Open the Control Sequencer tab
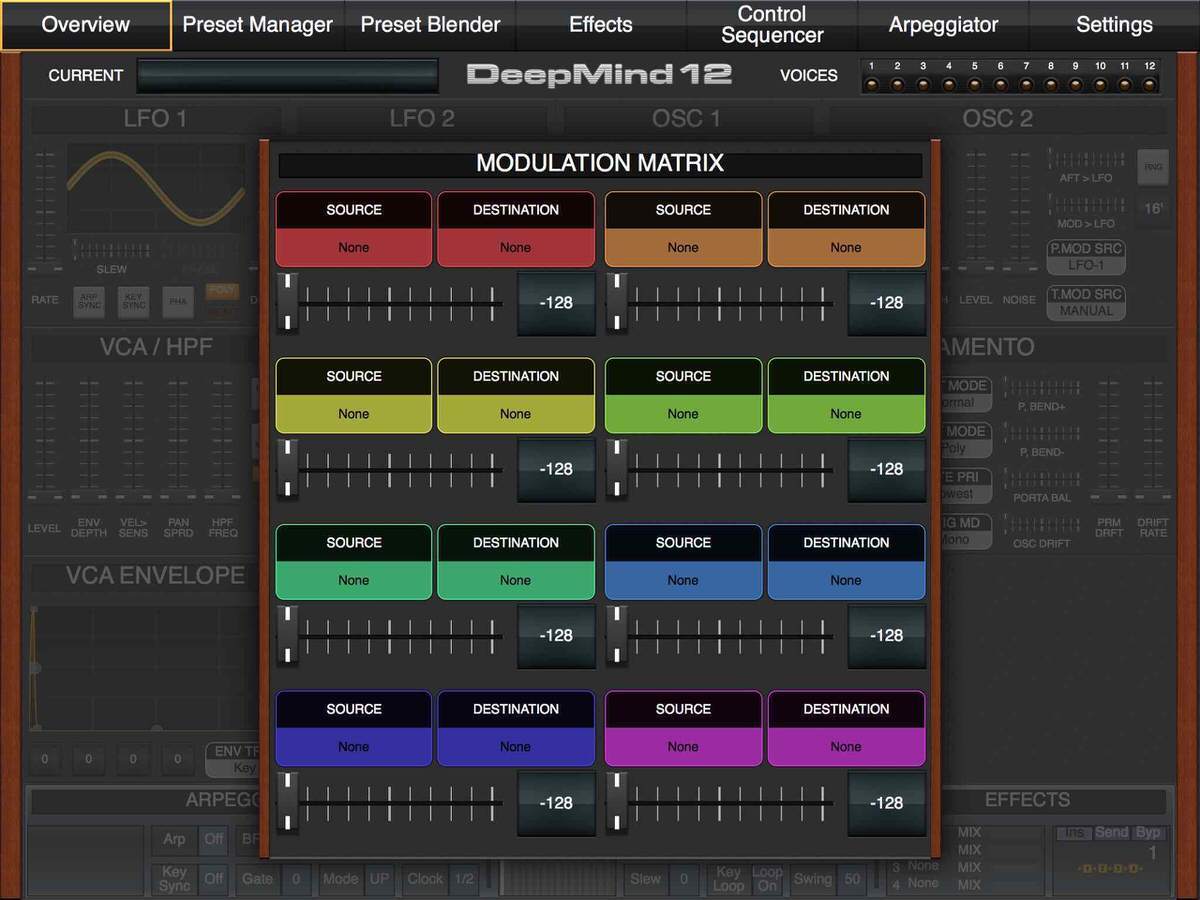Viewport: 1200px width, 900px height. 772,25
